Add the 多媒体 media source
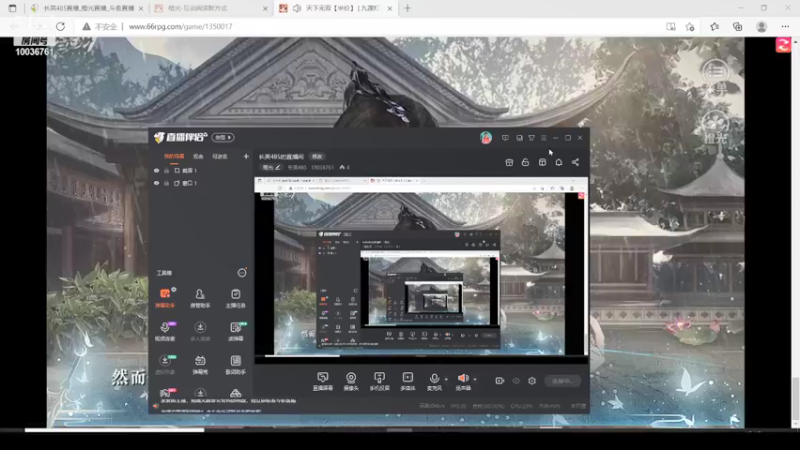 click(408, 381)
